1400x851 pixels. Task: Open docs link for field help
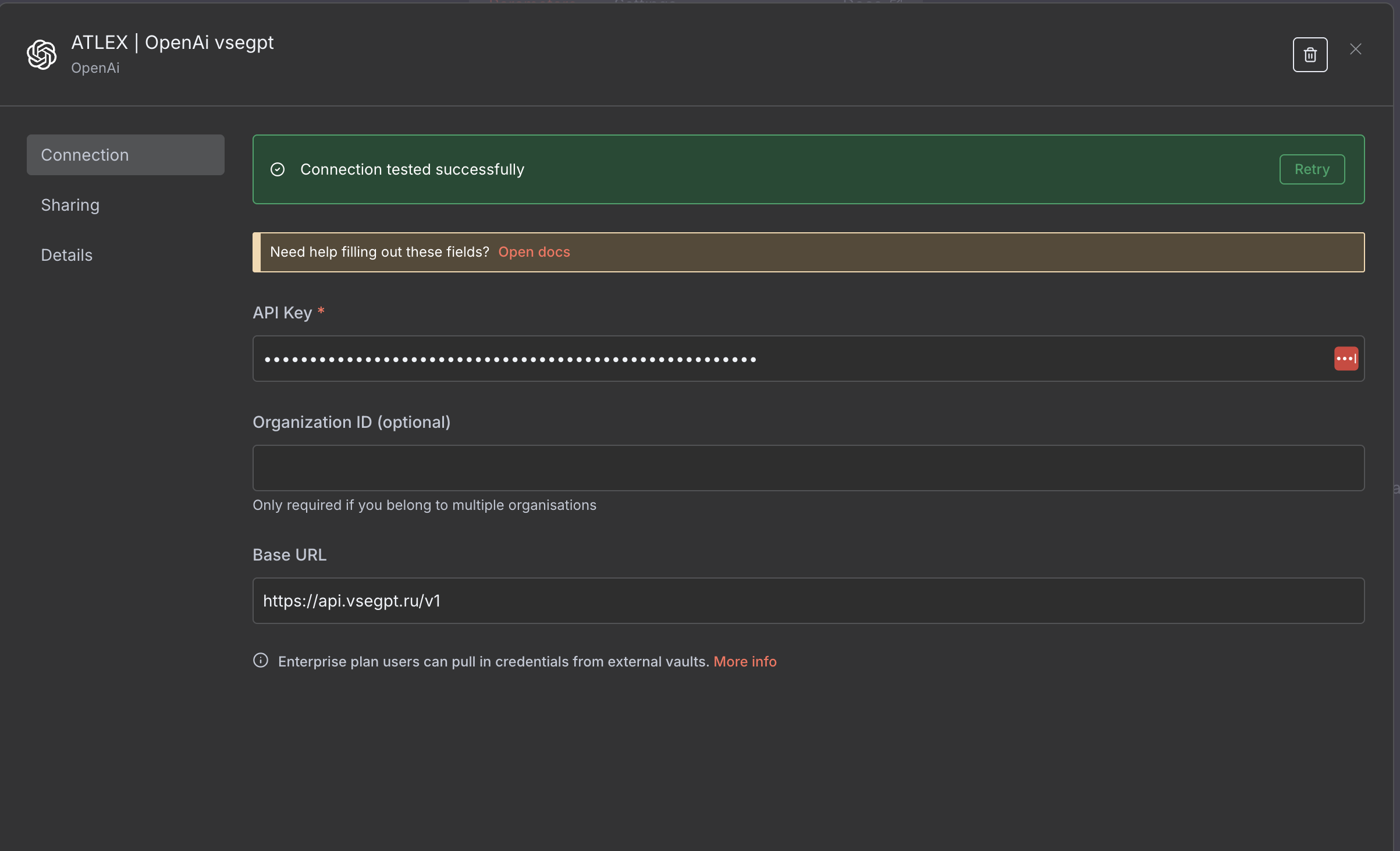coord(534,252)
